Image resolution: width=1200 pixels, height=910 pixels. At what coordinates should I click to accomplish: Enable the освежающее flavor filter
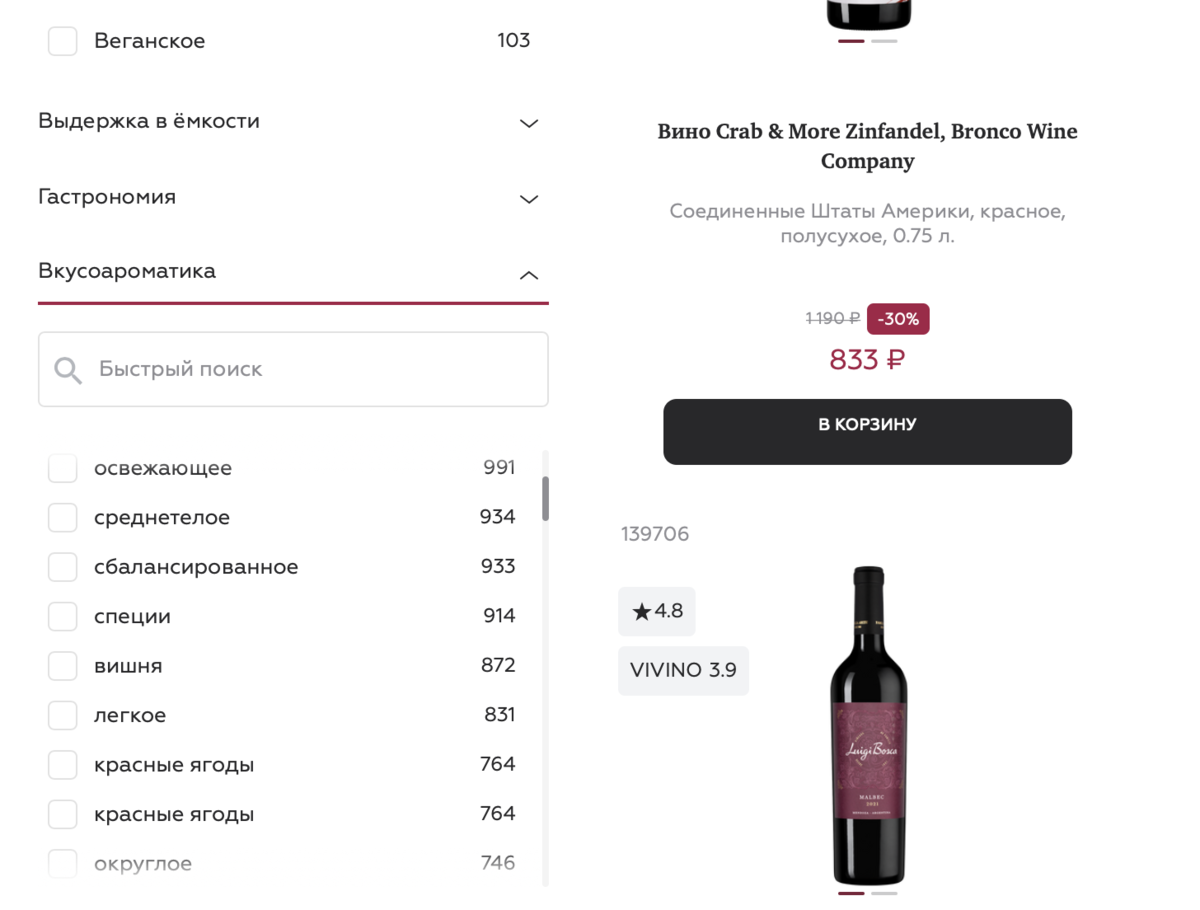[x=63, y=468]
